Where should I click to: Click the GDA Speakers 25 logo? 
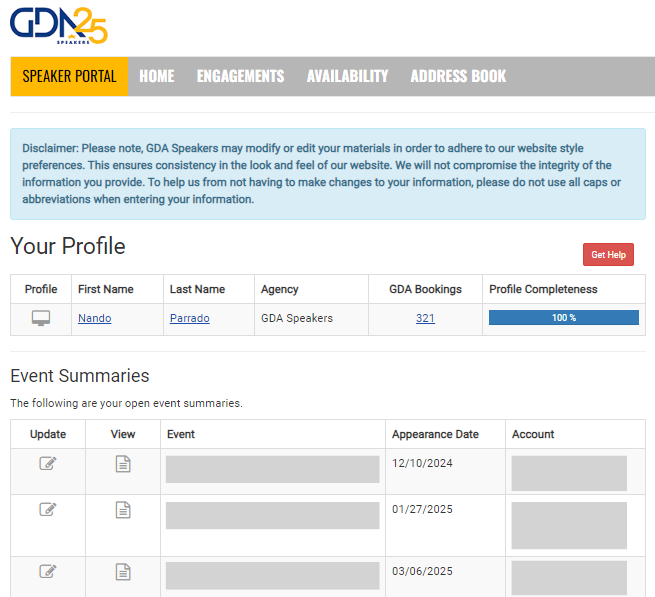(x=59, y=25)
